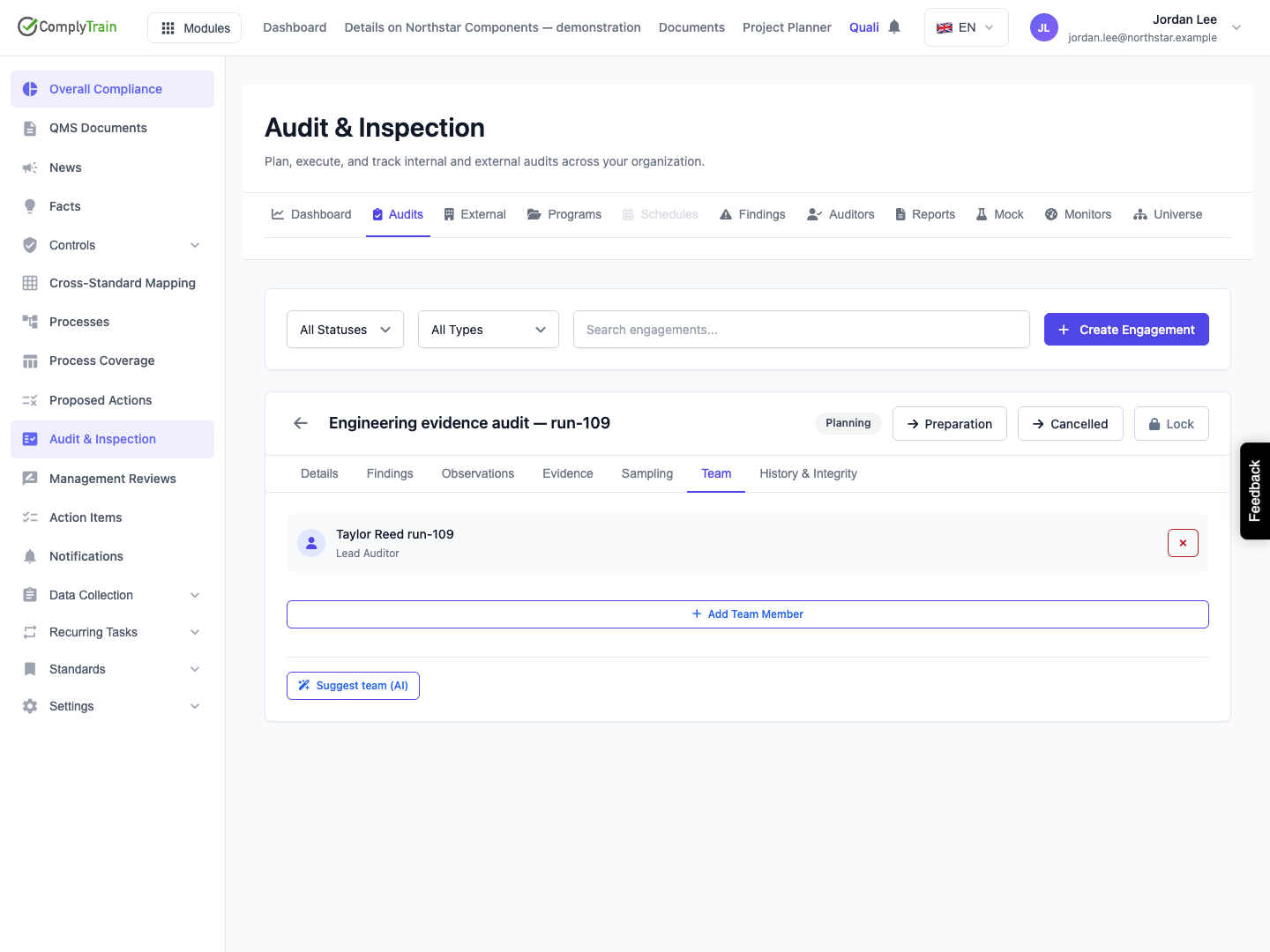This screenshot has height=952, width=1270.
Task: Open the All Statuses dropdown
Action: click(x=345, y=330)
